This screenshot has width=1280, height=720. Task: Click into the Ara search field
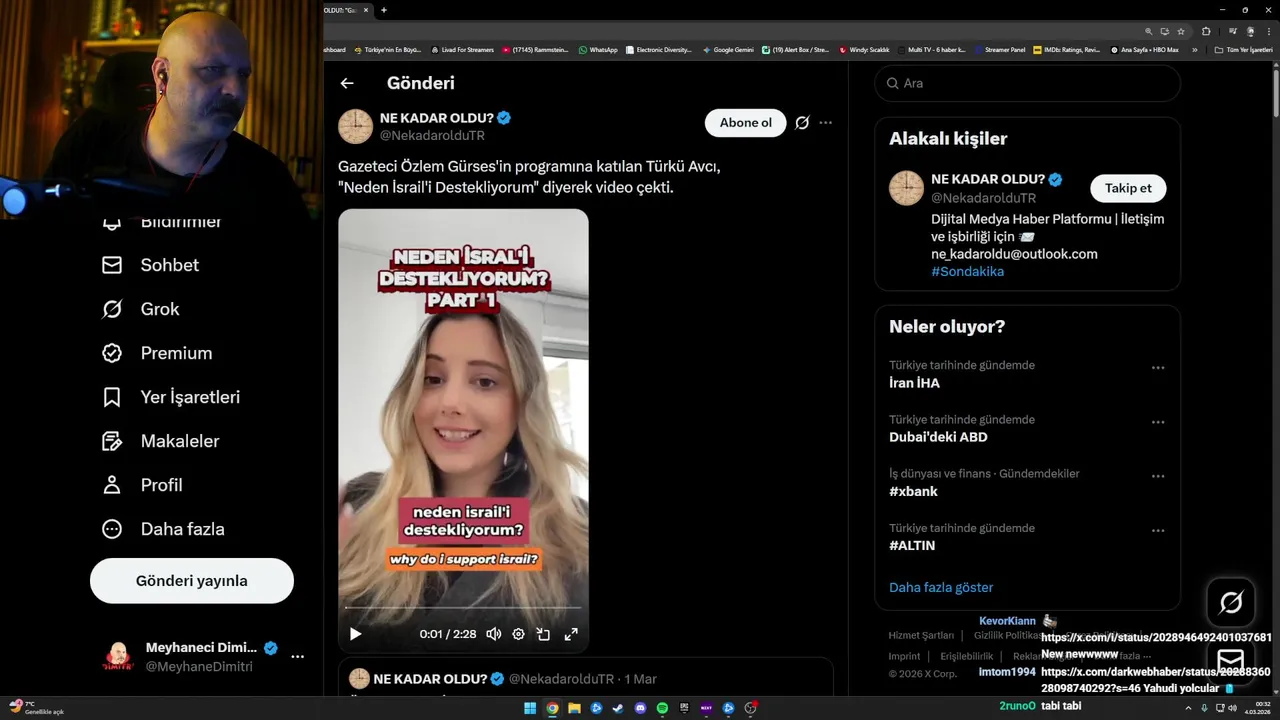pos(1028,83)
